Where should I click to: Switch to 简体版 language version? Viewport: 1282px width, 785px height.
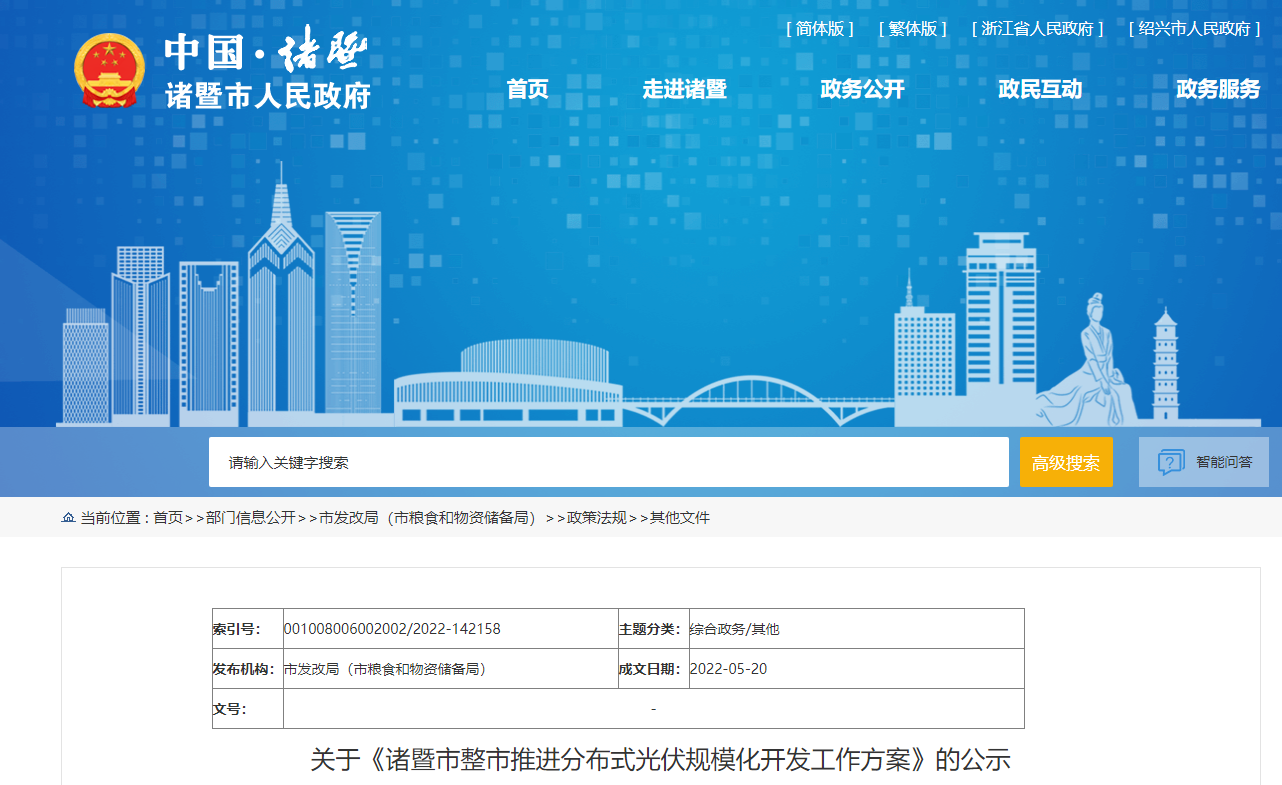coord(820,29)
